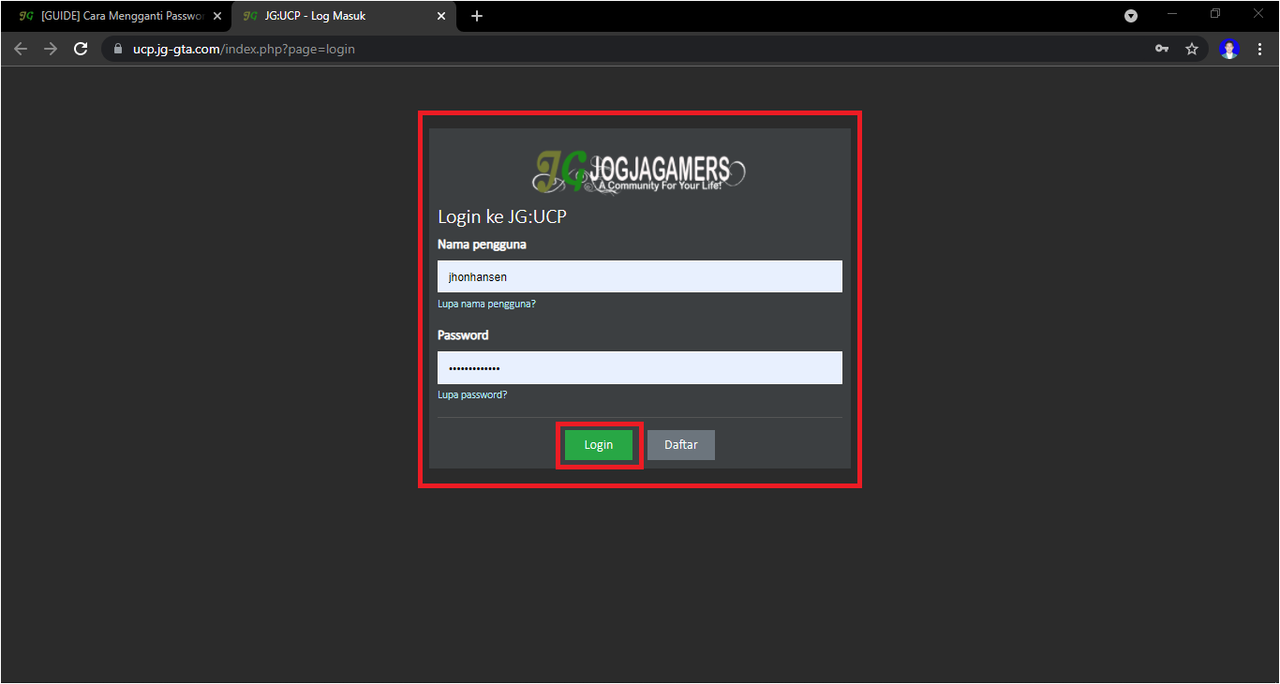Click the 'Login ke JG:UCP' heading
This screenshot has height=684, width=1280.
coord(503,217)
